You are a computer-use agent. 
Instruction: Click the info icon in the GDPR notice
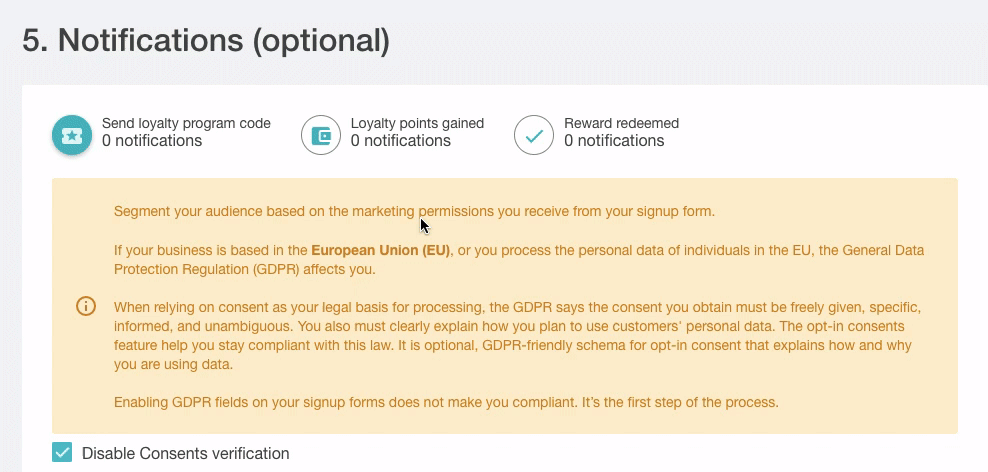coord(86,307)
